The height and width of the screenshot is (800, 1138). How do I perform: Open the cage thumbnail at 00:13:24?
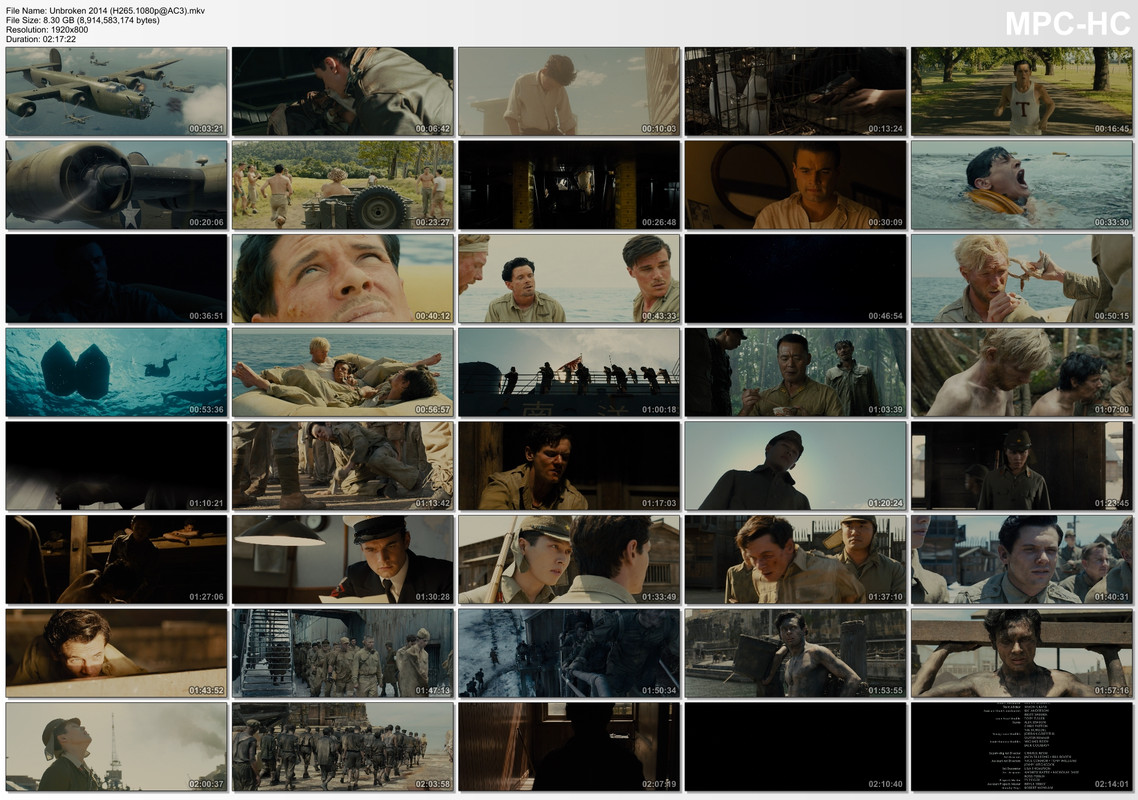click(795, 91)
